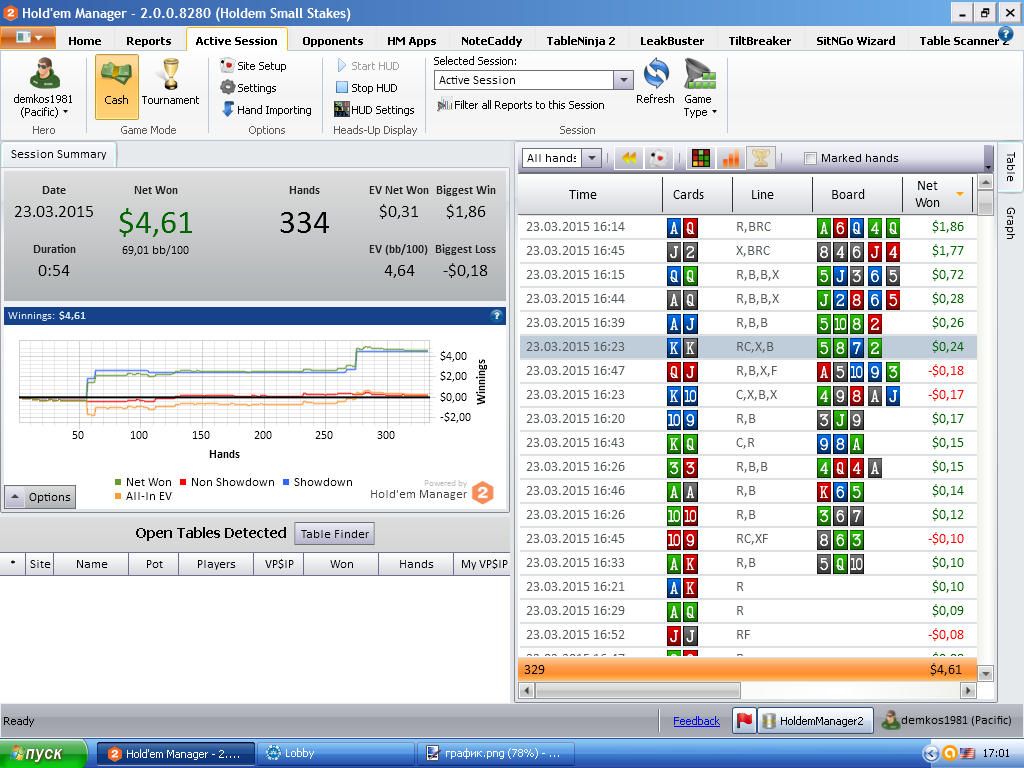
Task: Click the horizontal scrollbar right arrow
Action: pos(968,690)
